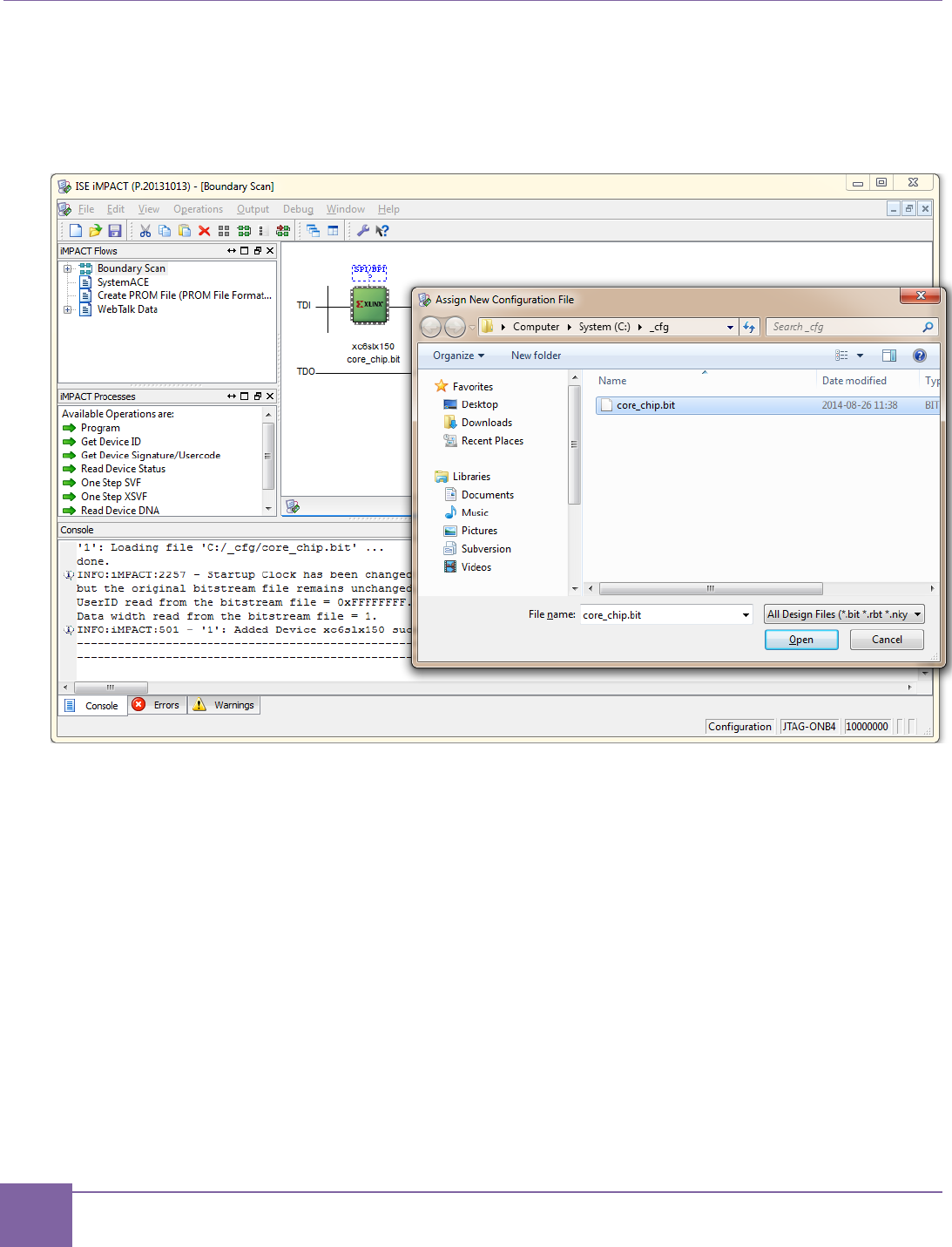The height and width of the screenshot is (1247, 952).
Task: Click the dialog's back navigation arrow
Action: coord(430,327)
